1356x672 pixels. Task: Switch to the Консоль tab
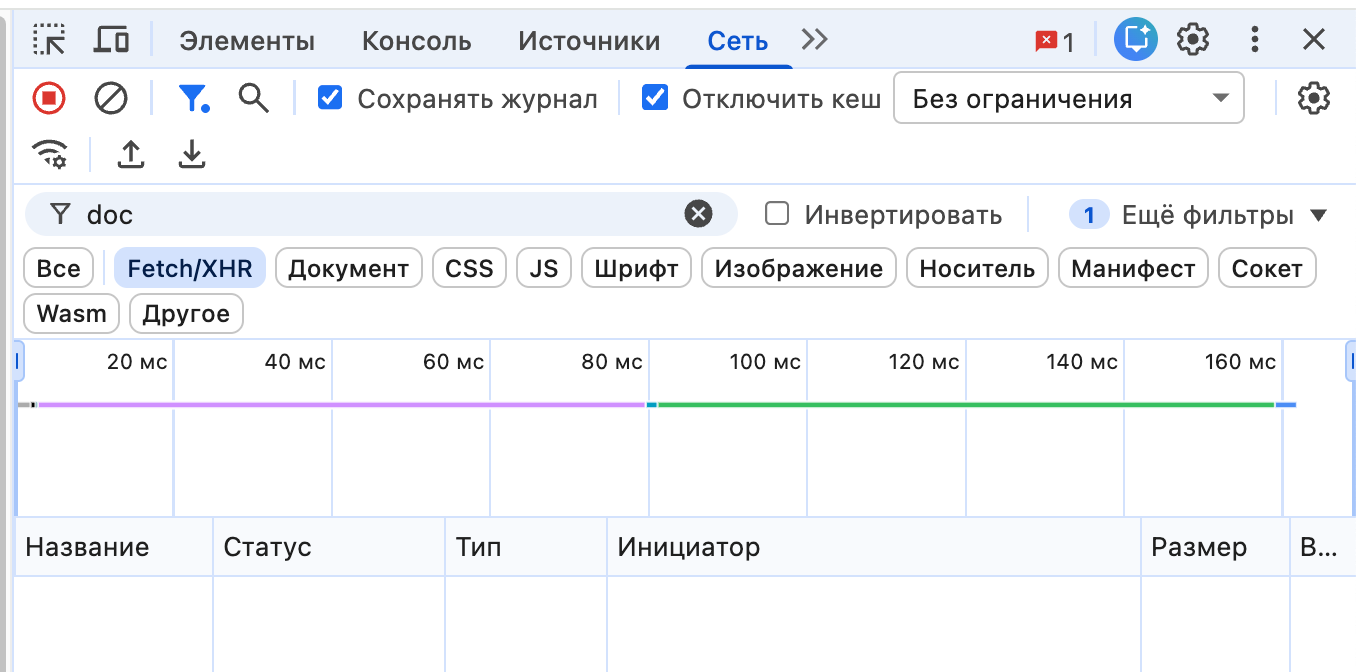[416, 40]
